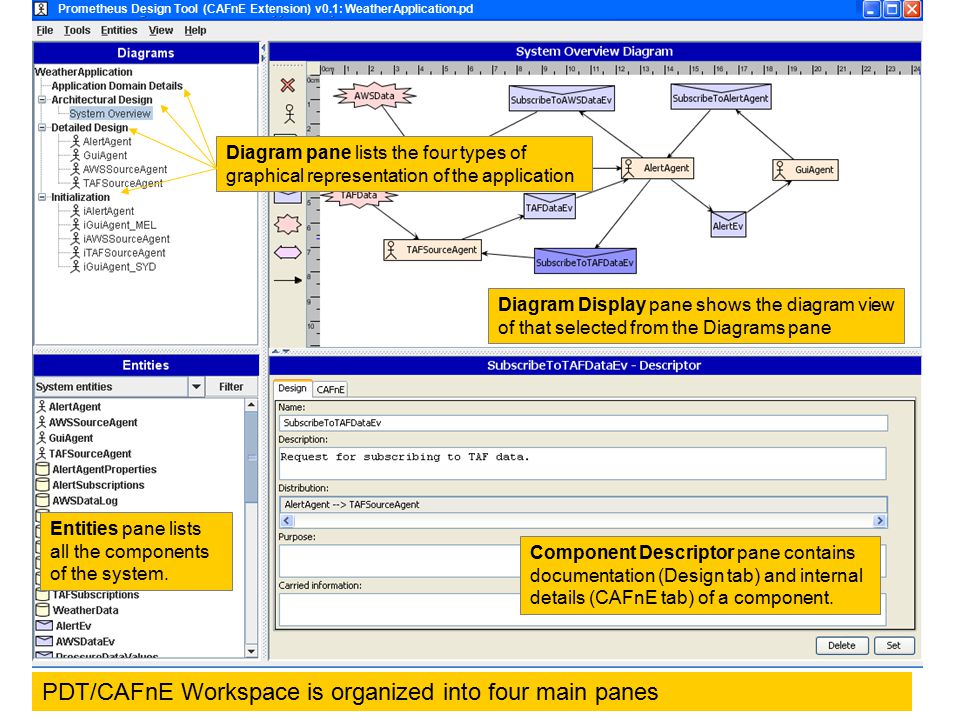Click the TAFDataEv message node
The image size is (960, 720).
[x=549, y=206]
